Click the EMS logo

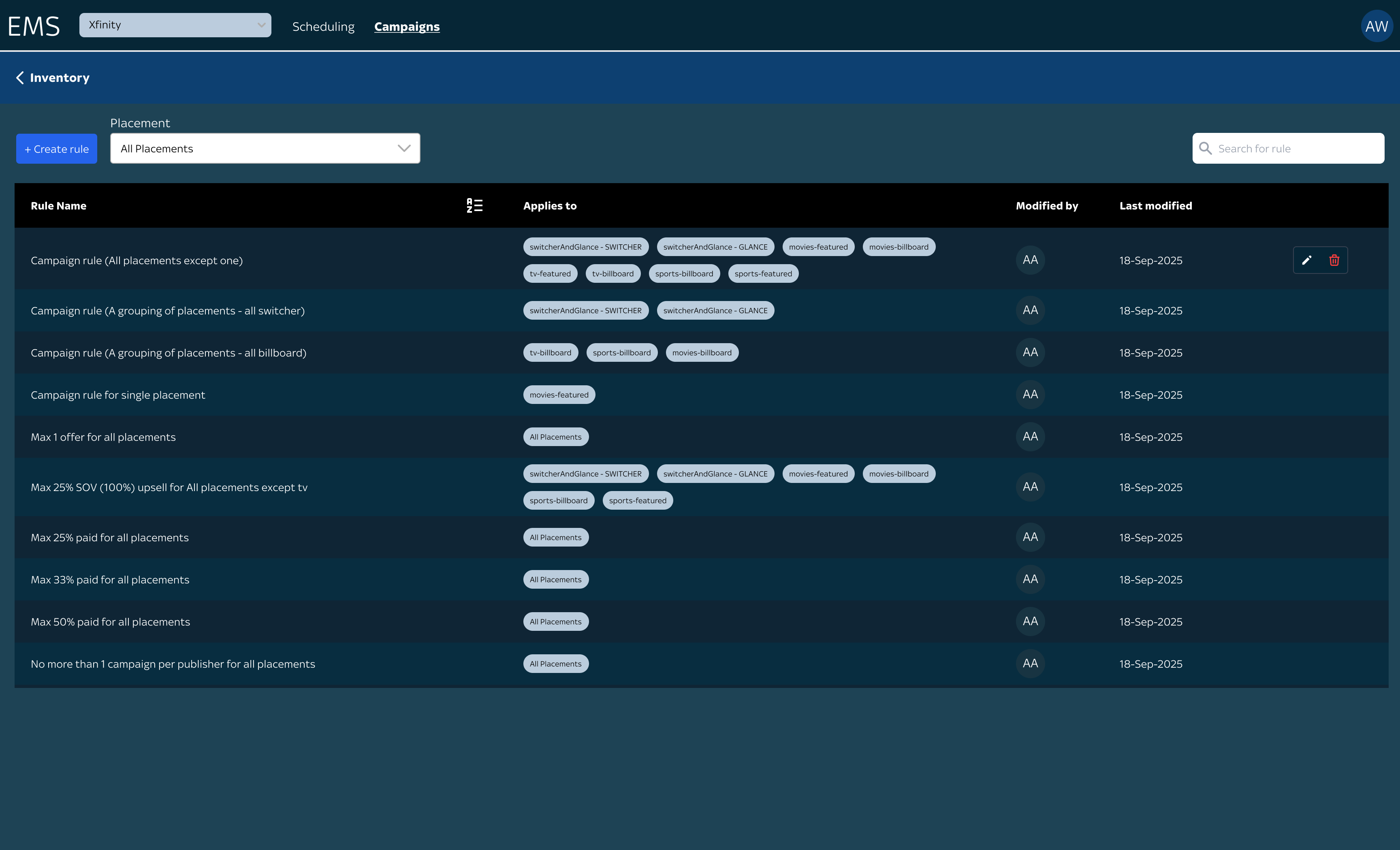coord(34,26)
